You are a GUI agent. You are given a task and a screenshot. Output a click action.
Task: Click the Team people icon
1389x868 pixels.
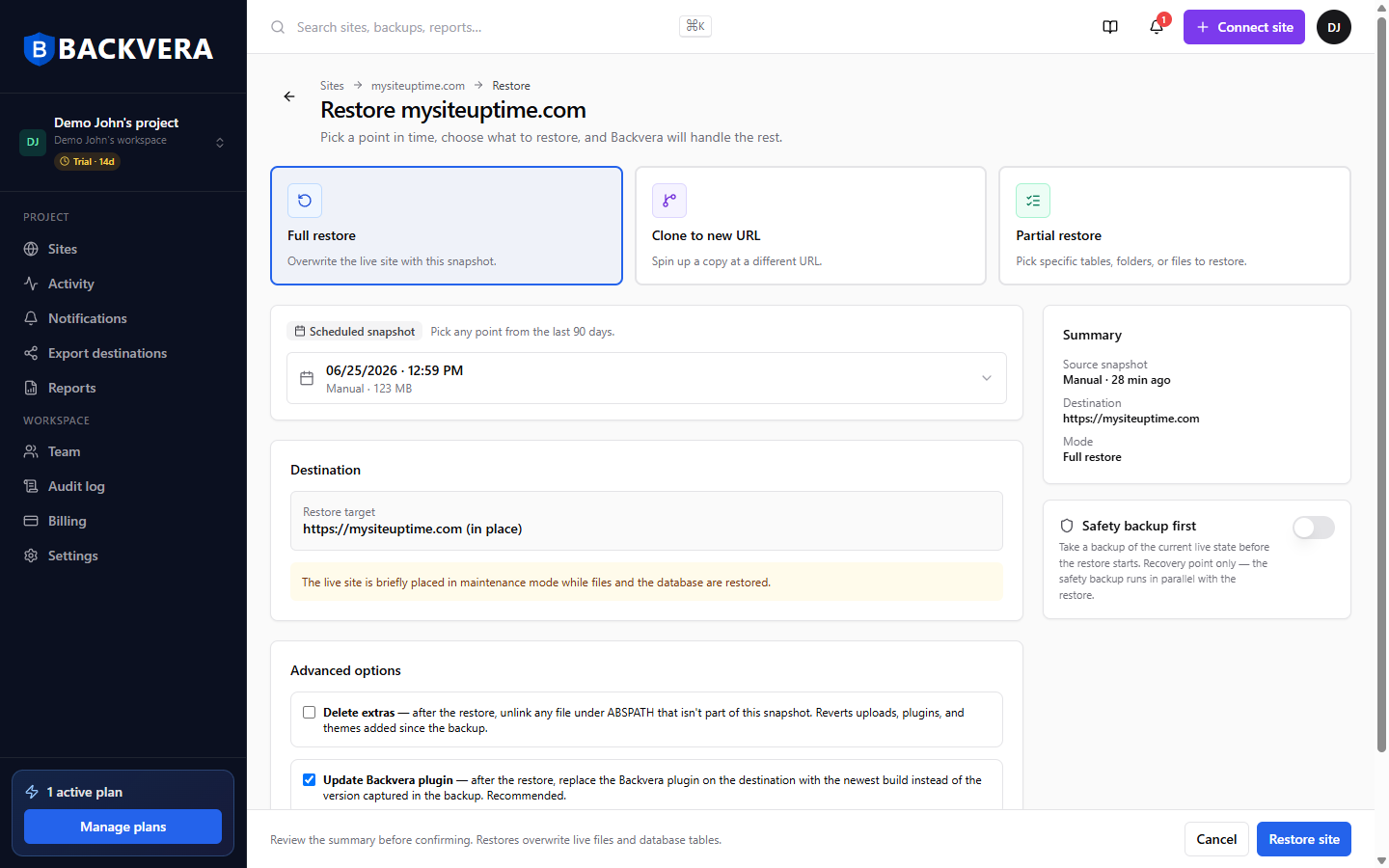click(x=31, y=451)
